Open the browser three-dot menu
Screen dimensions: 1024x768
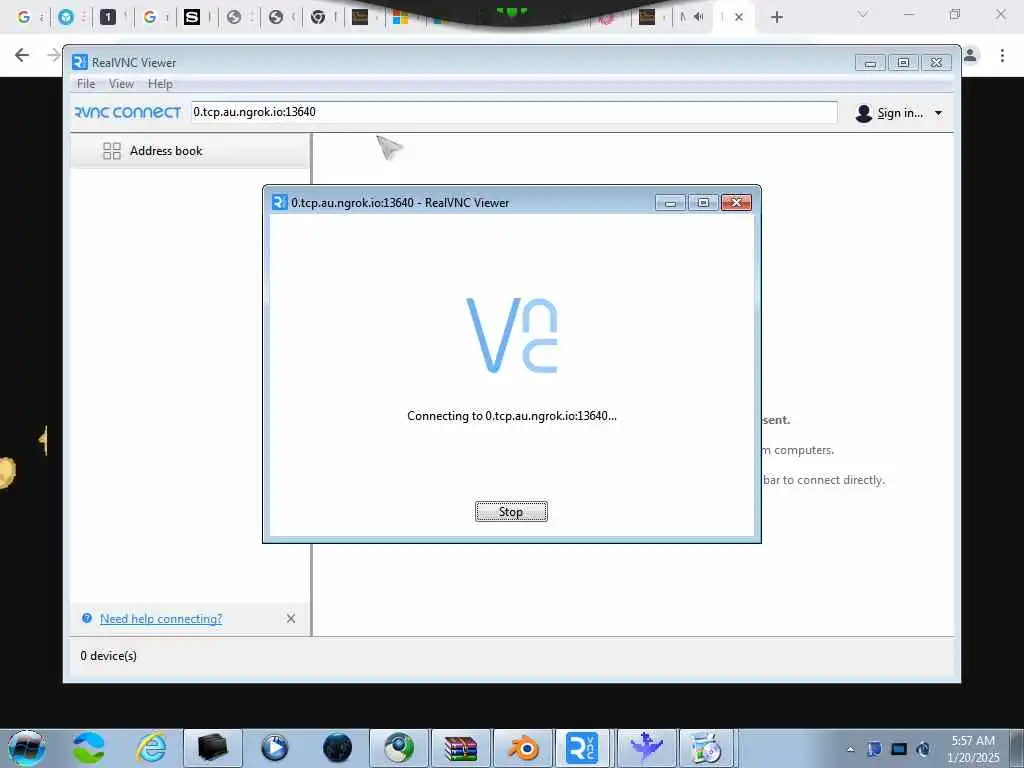[1002, 56]
